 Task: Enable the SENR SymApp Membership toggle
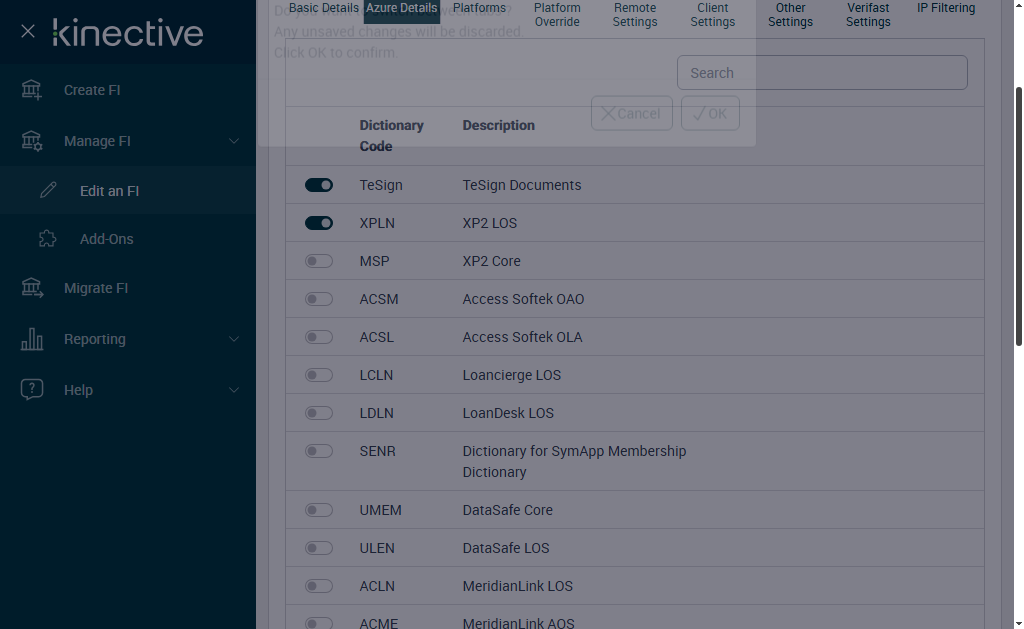(319, 451)
